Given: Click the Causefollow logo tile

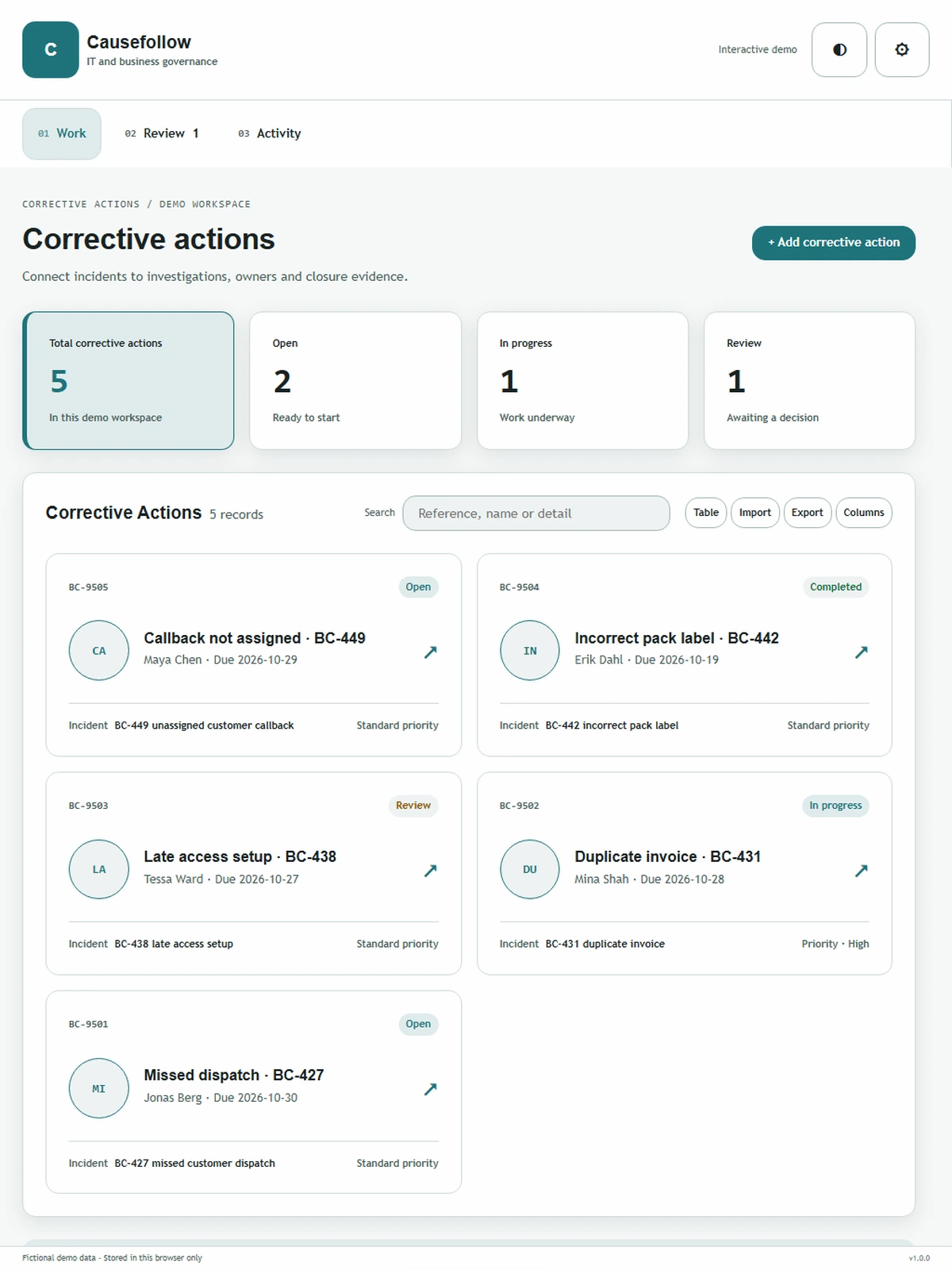Looking at the screenshot, I should point(50,49).
